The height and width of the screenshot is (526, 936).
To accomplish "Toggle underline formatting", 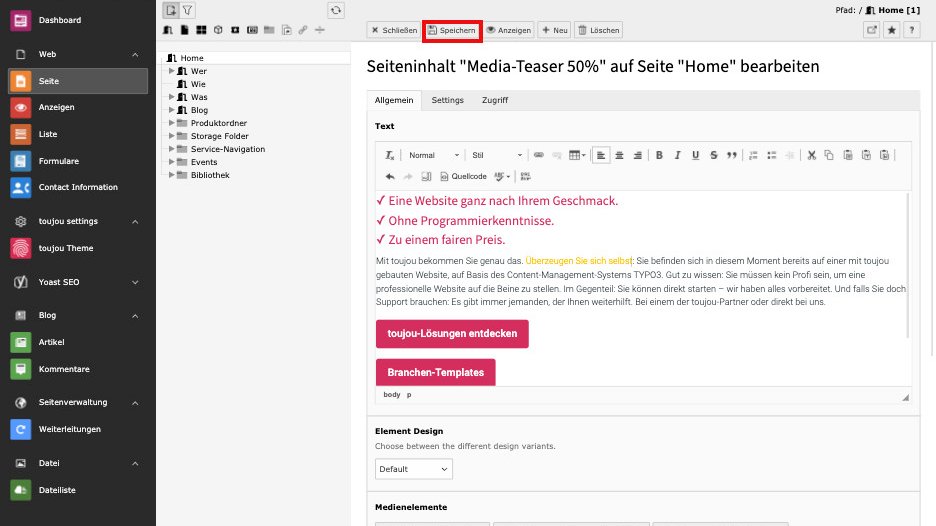I will click(x=695, y=155).
